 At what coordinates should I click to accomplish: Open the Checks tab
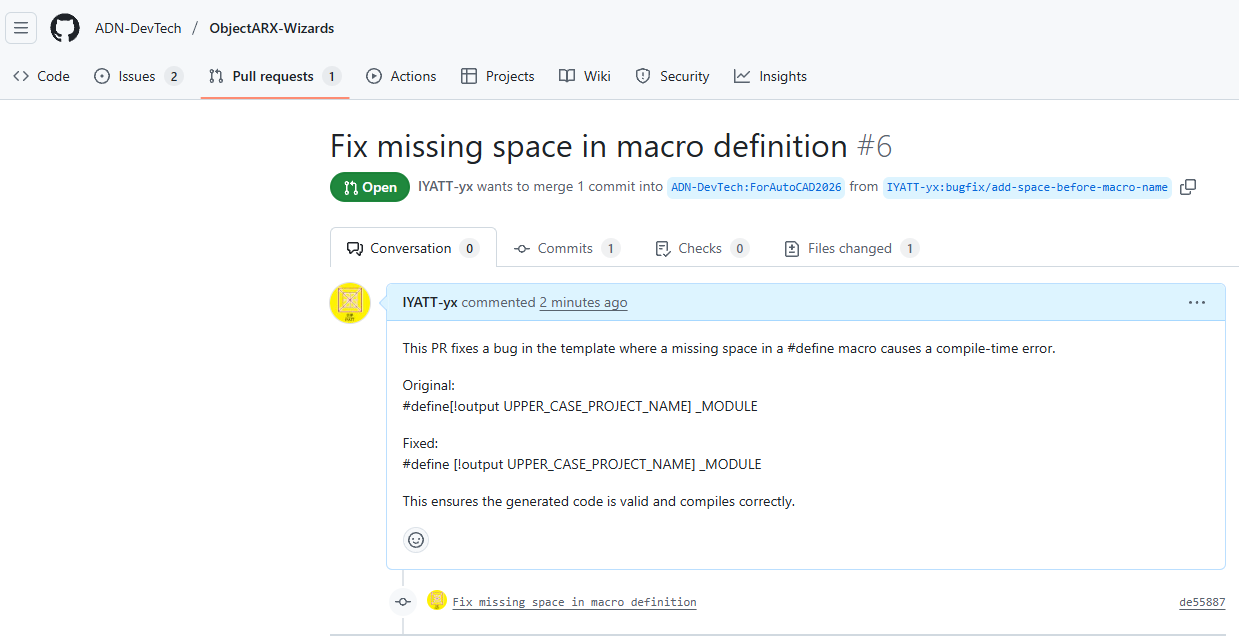[x=700, y=248]
